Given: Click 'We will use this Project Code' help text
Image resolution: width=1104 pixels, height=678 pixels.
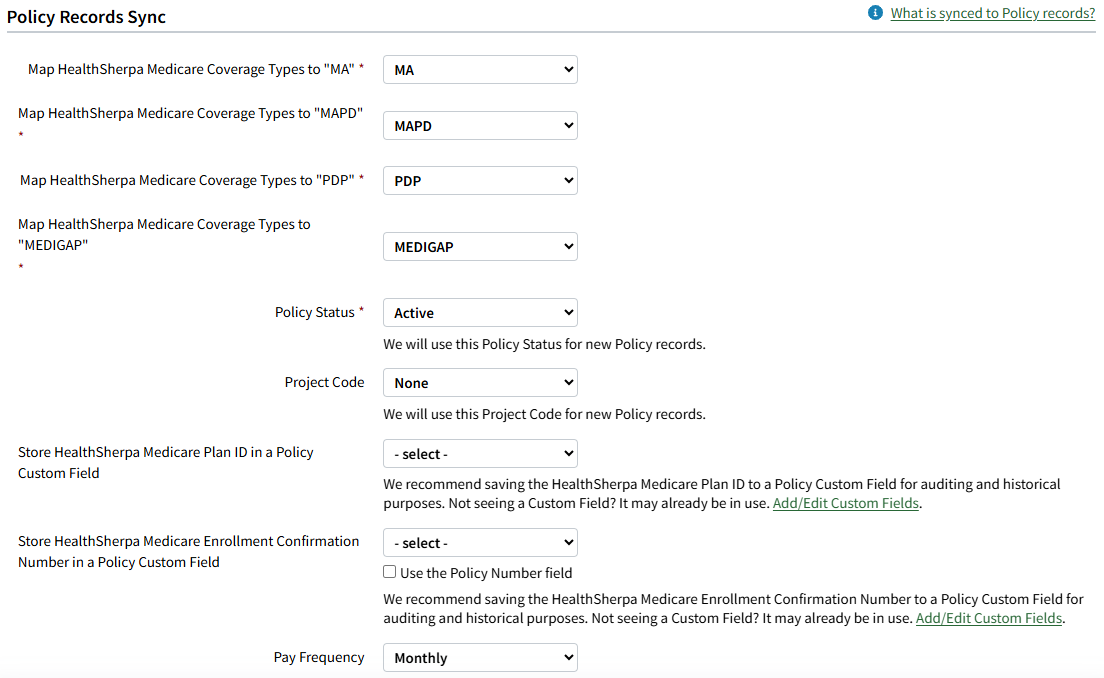Looking at the screenshot, I should [x=544, y=414].
